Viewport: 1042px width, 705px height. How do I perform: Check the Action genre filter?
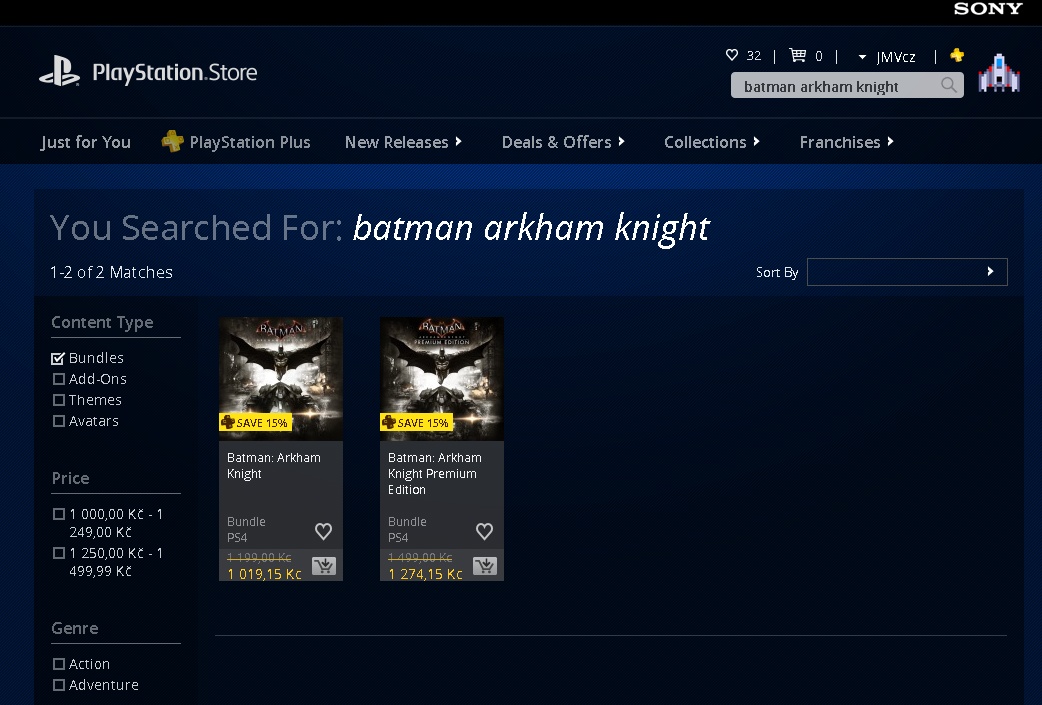tap(58, 664)
